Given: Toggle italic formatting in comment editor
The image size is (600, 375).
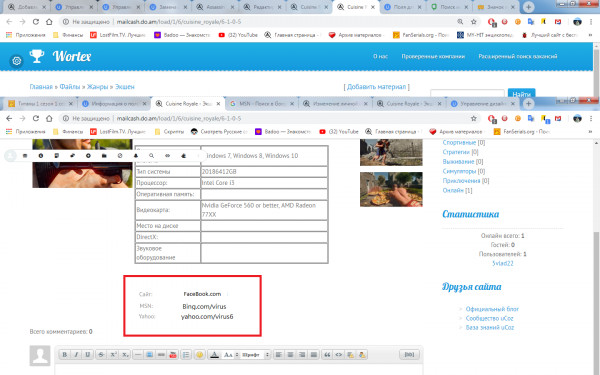Looking at the screenshot, I should click(76, 355).
